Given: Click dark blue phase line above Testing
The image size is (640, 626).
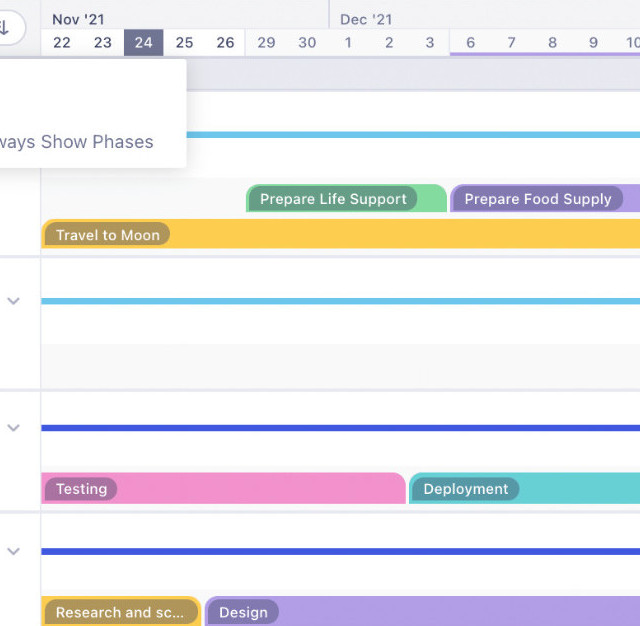Looking at the screenshot, I should (x=340, y=428).
